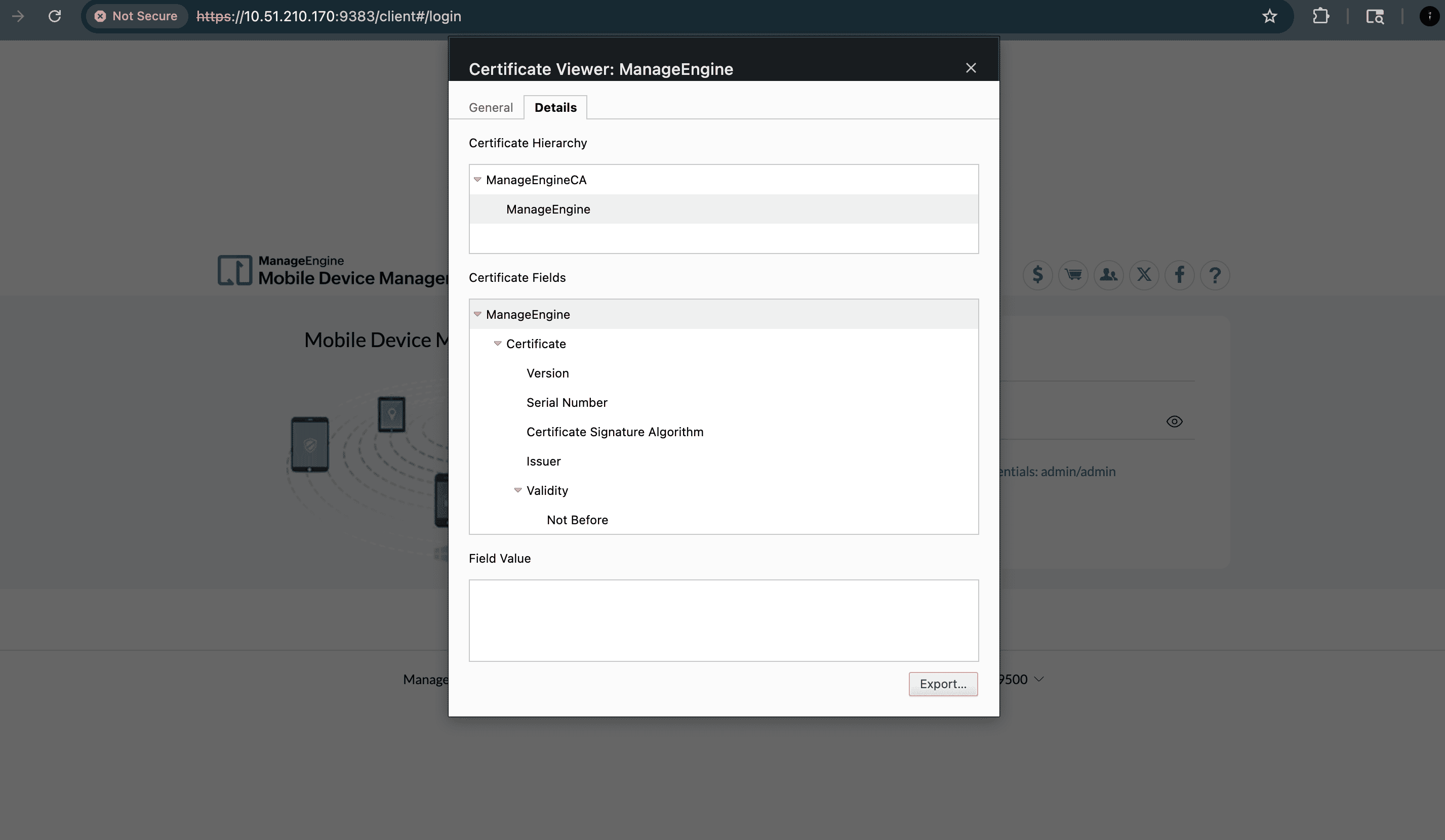1445x840 pixels.
Task: Switch to the General tab
Action: [x=491, y=108]
